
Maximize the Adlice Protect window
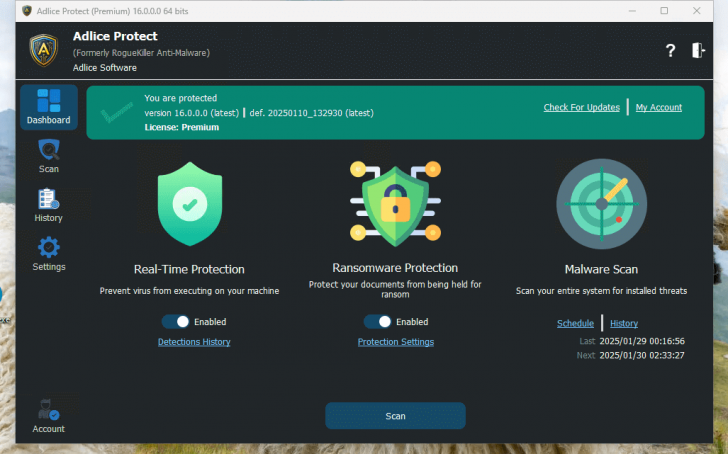[x=664, y=11]
